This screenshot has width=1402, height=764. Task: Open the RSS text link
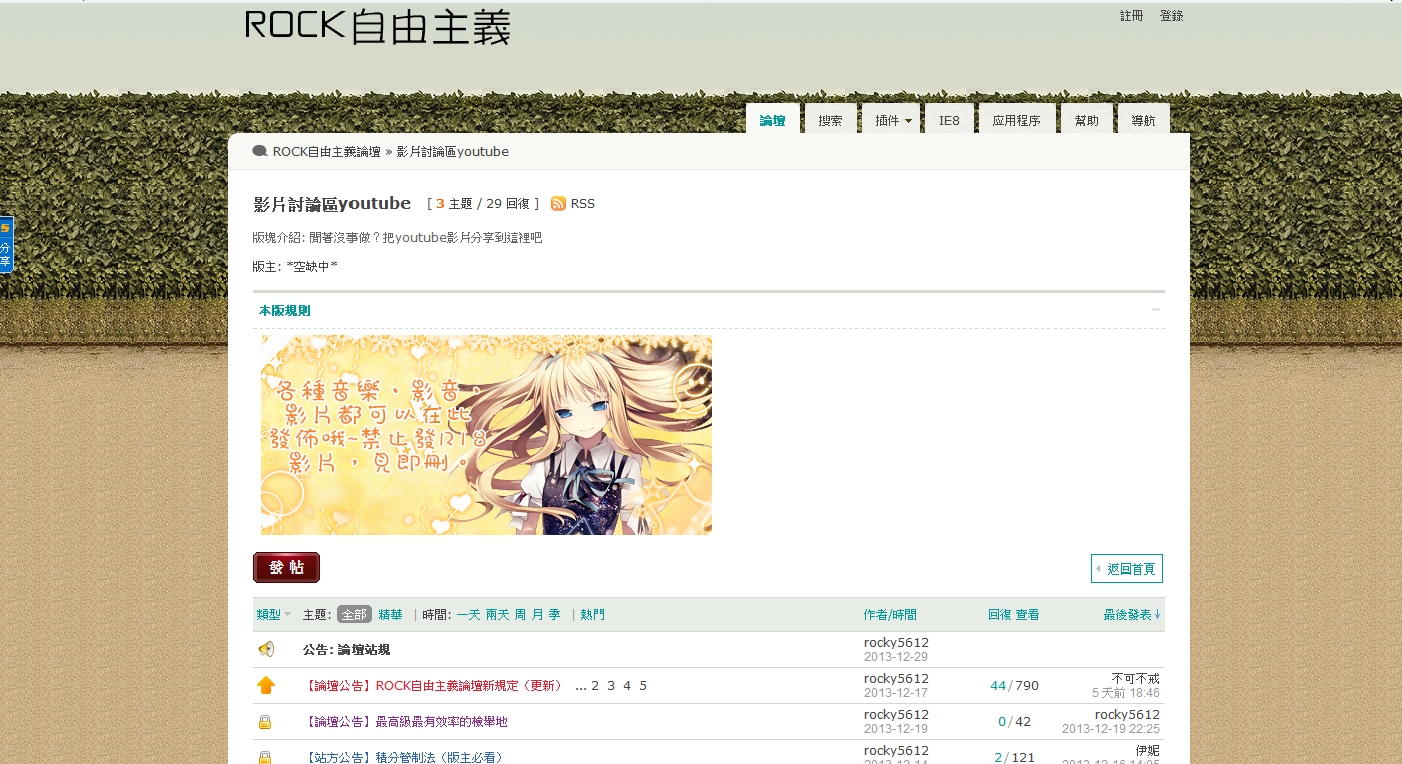tap(583, 203)
